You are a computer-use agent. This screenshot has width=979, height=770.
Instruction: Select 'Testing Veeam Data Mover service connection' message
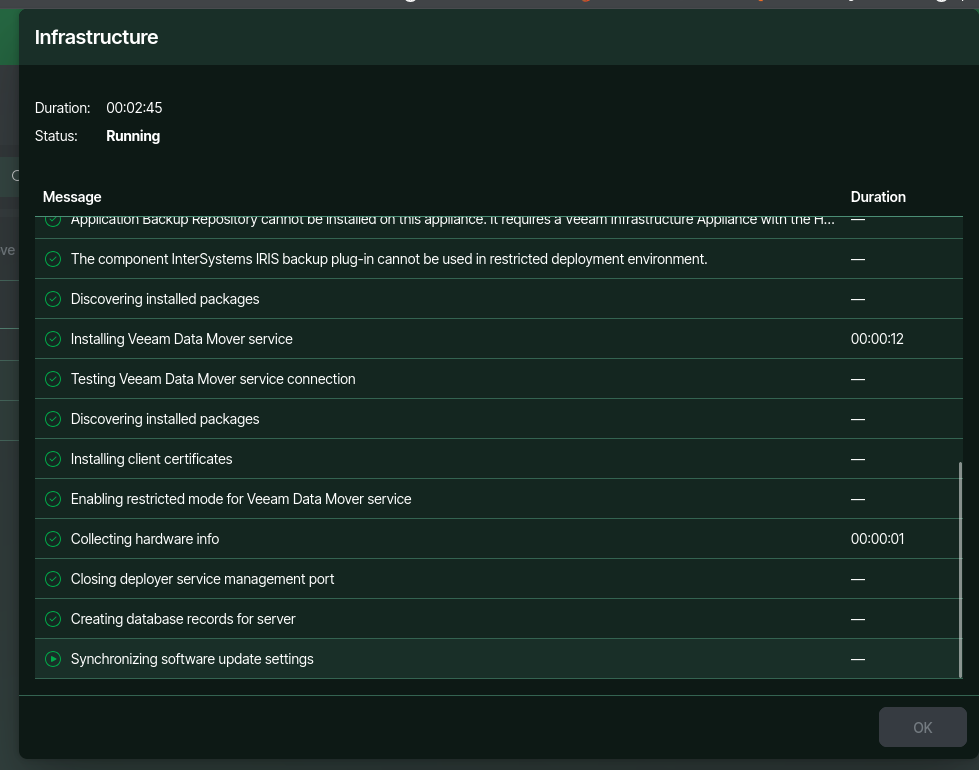coord(213,379)
